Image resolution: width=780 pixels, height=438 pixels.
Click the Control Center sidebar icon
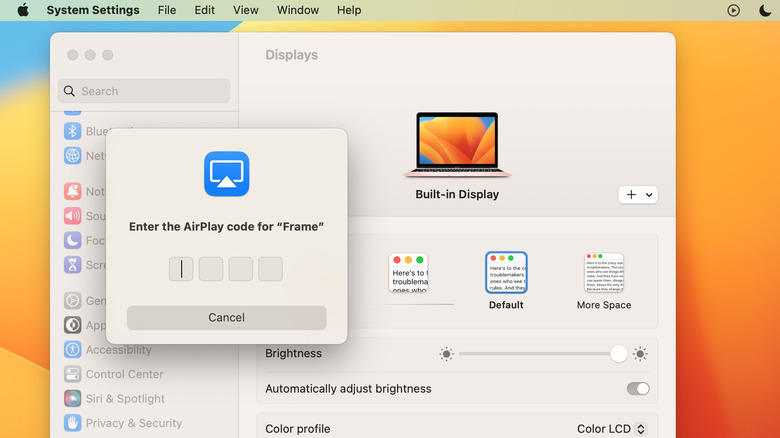[72, 374]
